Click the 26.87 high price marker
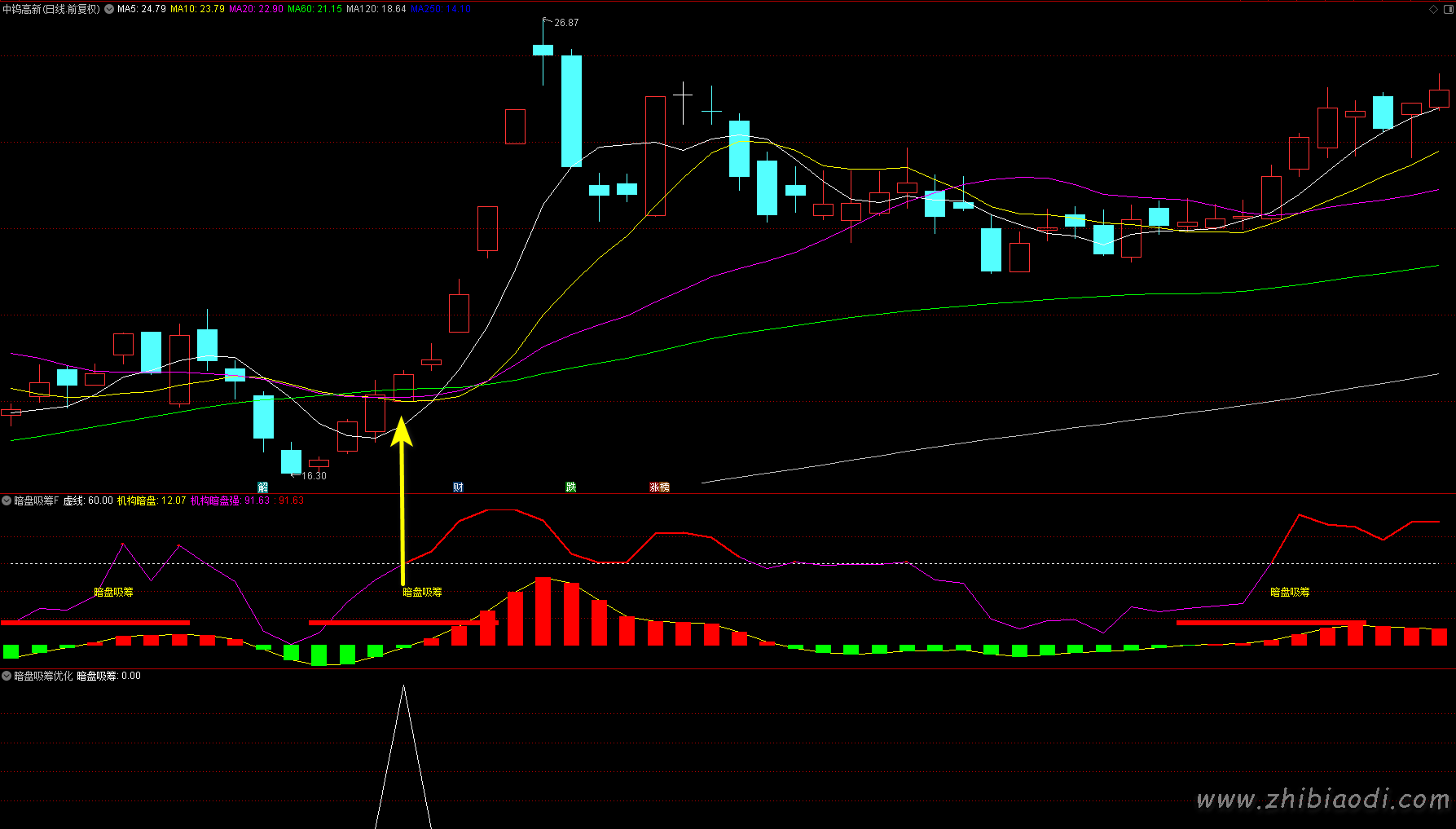1456x829 pixels. pos(565,23)
